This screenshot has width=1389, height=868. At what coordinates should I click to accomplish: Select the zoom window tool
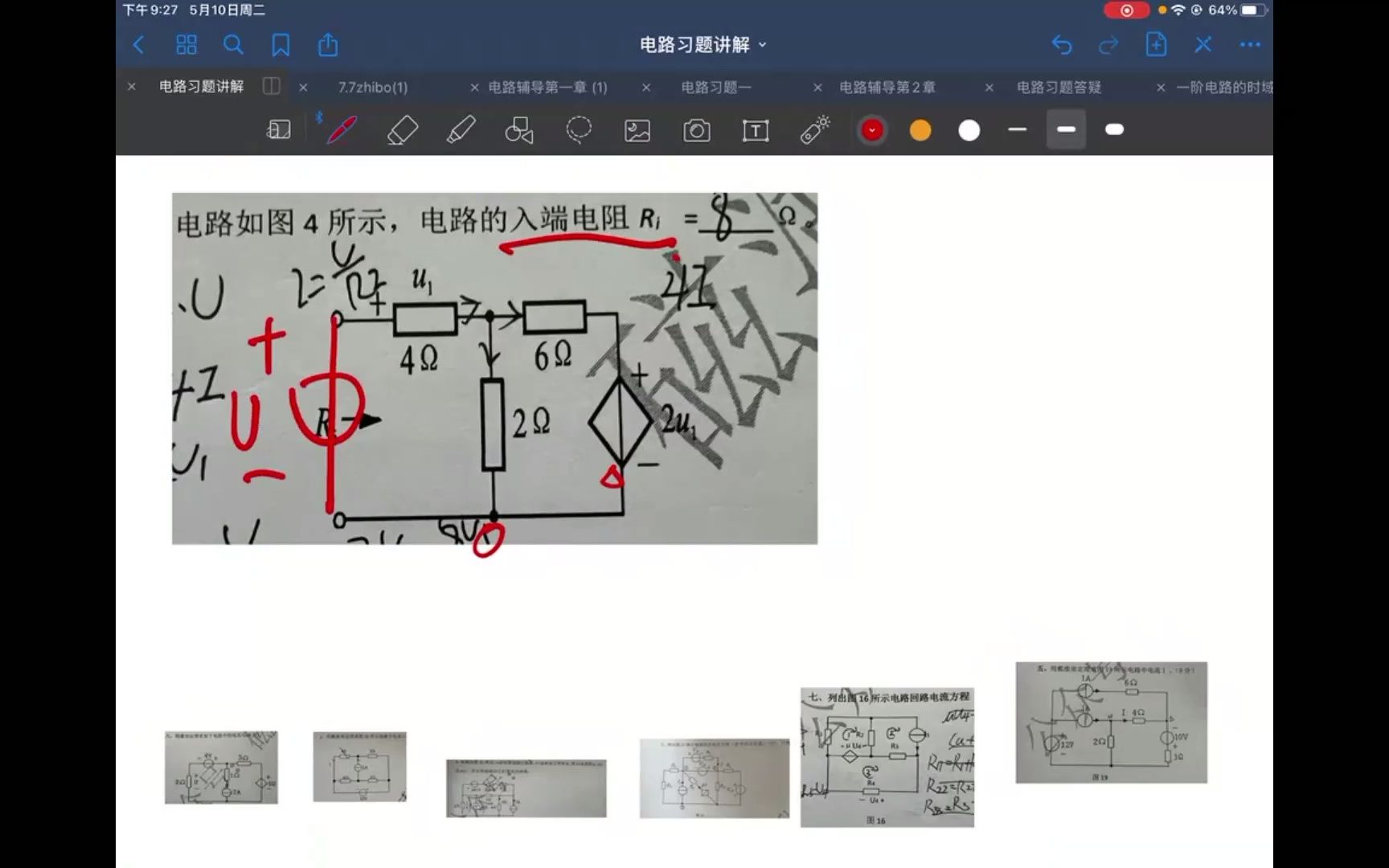pyautogui.click(x=278, y=130)
